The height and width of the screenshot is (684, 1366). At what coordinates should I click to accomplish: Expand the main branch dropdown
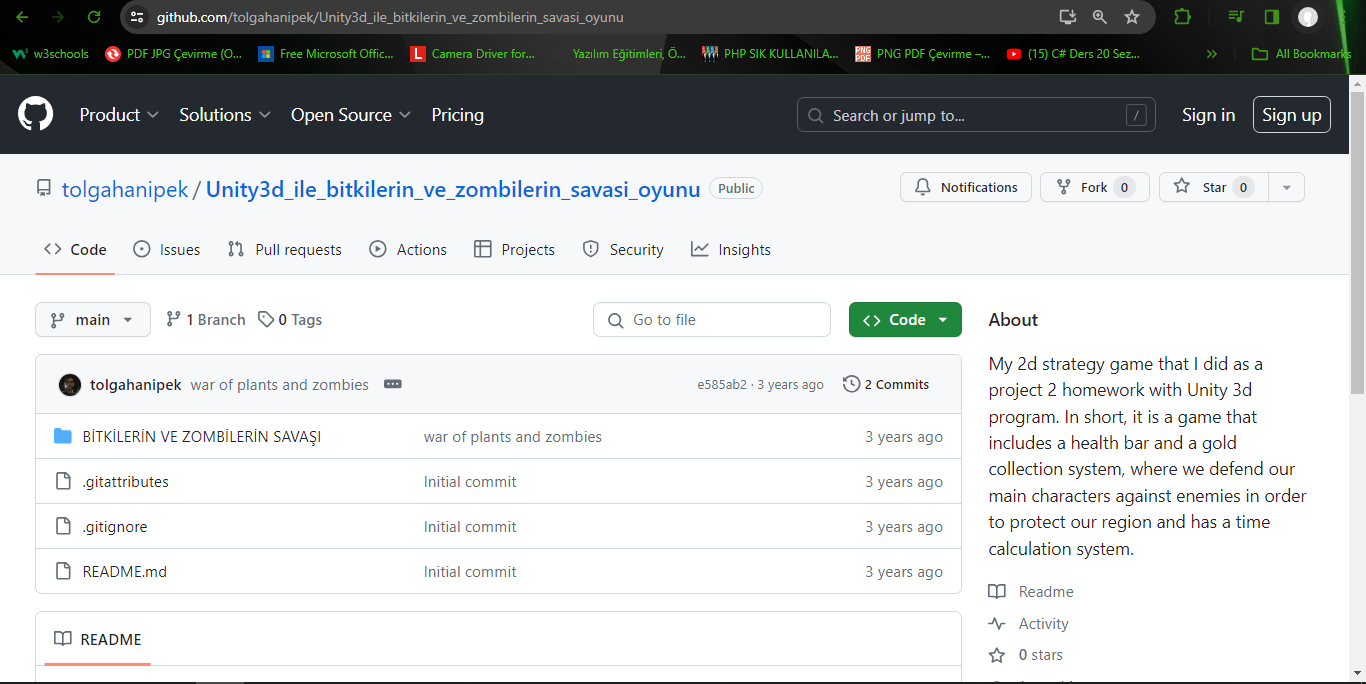point(93,320)
